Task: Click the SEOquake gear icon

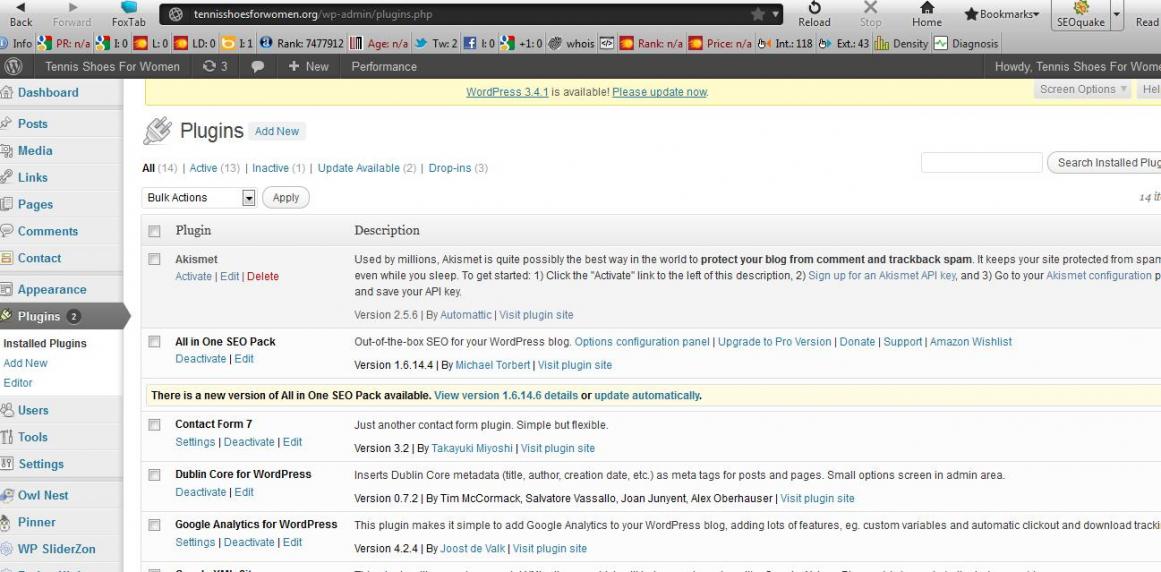Action: [x=1081, y=7]
